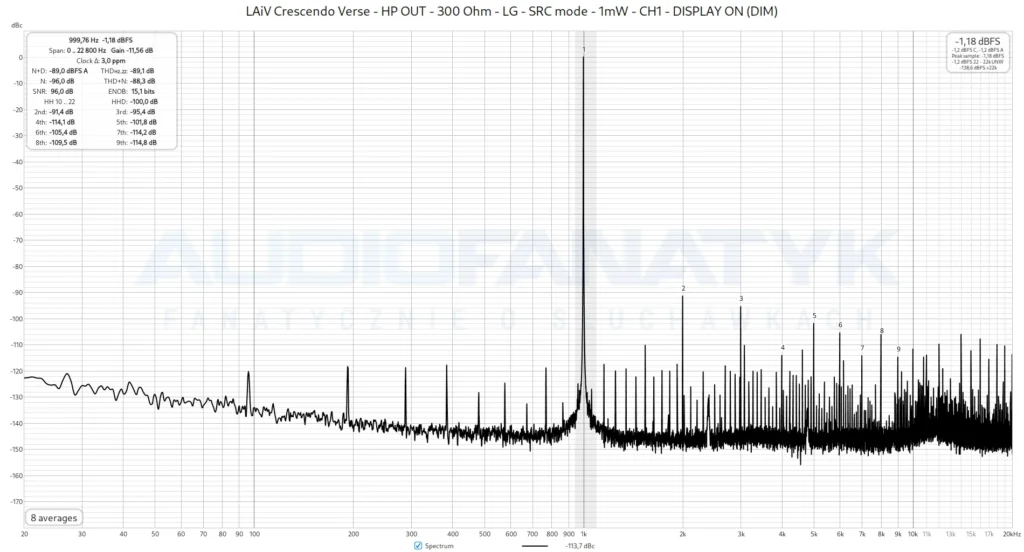Click the LAiV Crescendo Verse graph title

tap(511, 11)
